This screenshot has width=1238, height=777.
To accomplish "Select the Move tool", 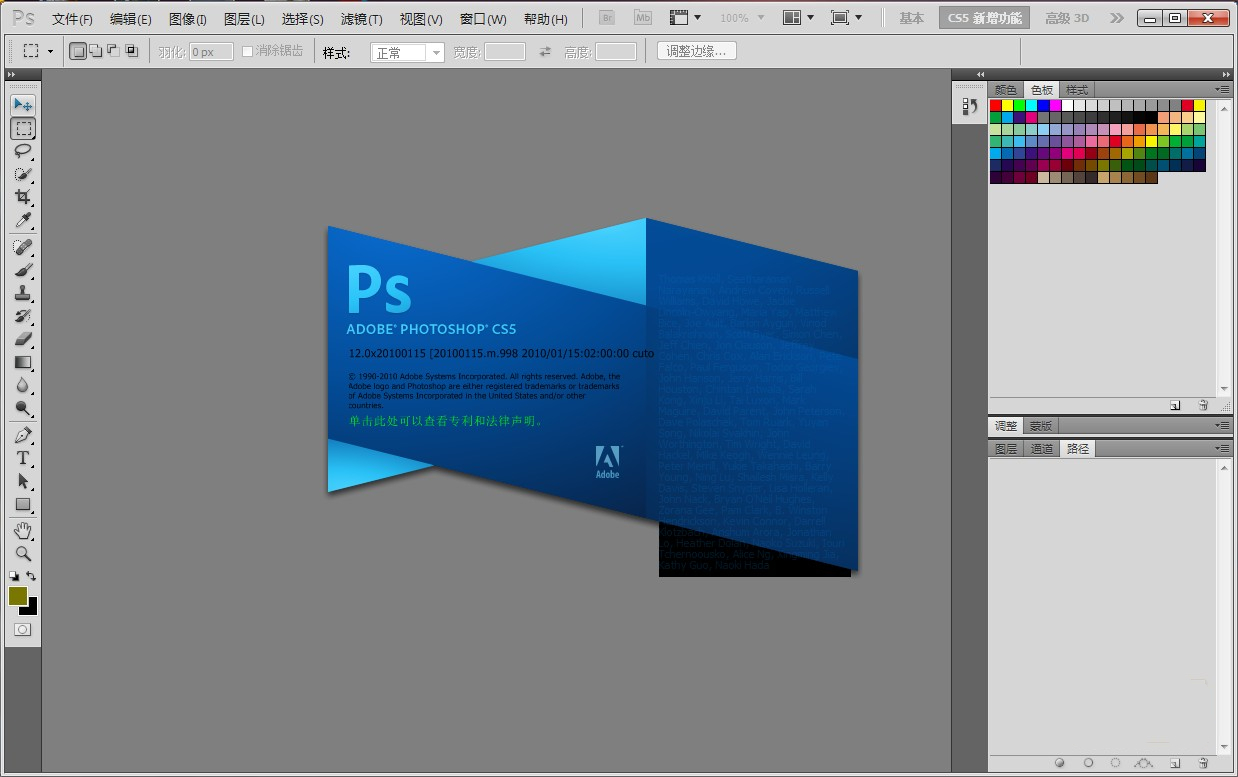I will 23,104.
